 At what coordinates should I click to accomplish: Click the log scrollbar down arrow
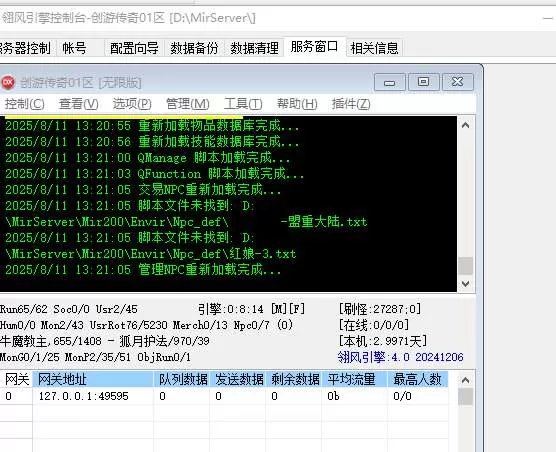pyautogui.click(x=466, y=284)
